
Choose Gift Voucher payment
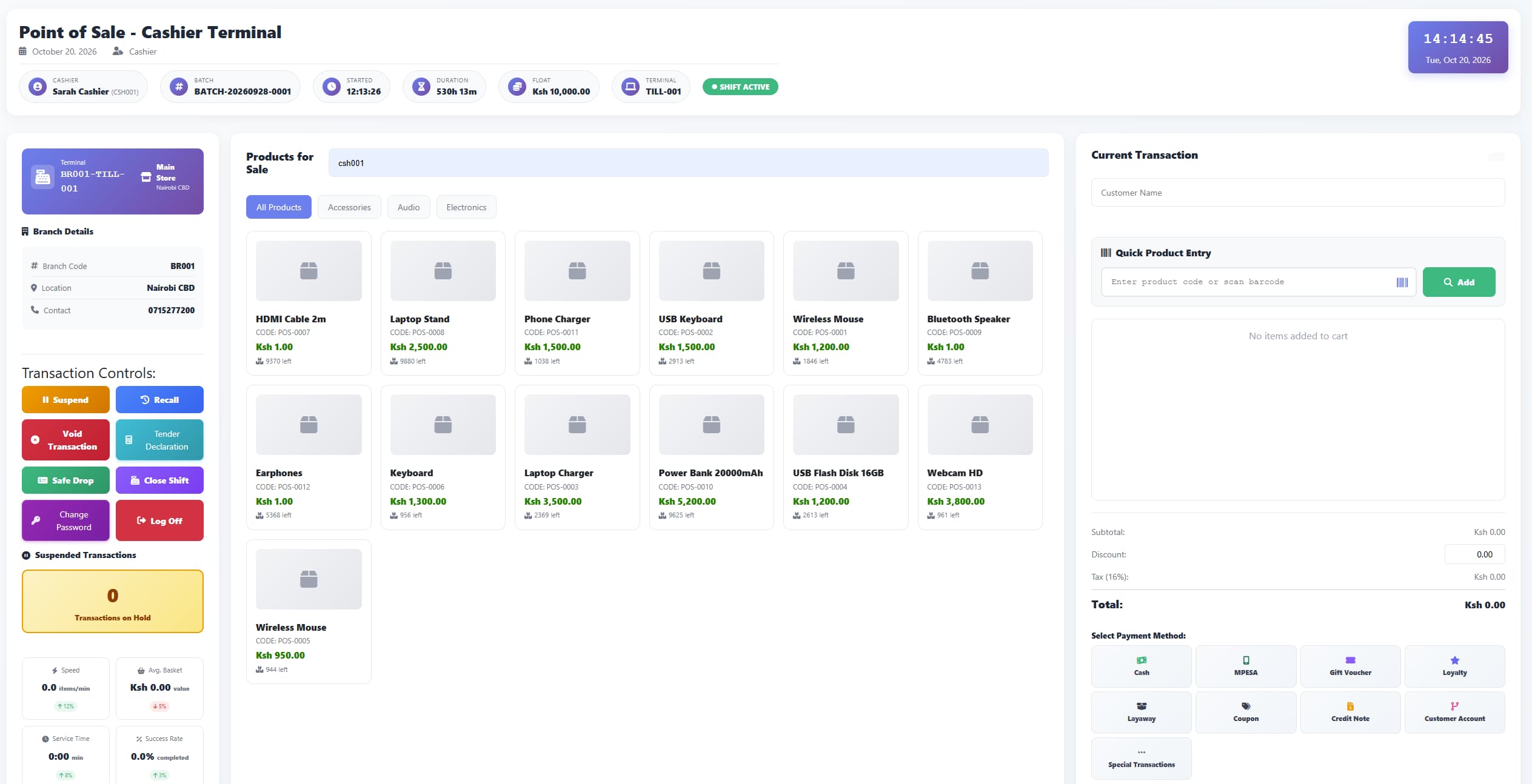pos(1350,666)
